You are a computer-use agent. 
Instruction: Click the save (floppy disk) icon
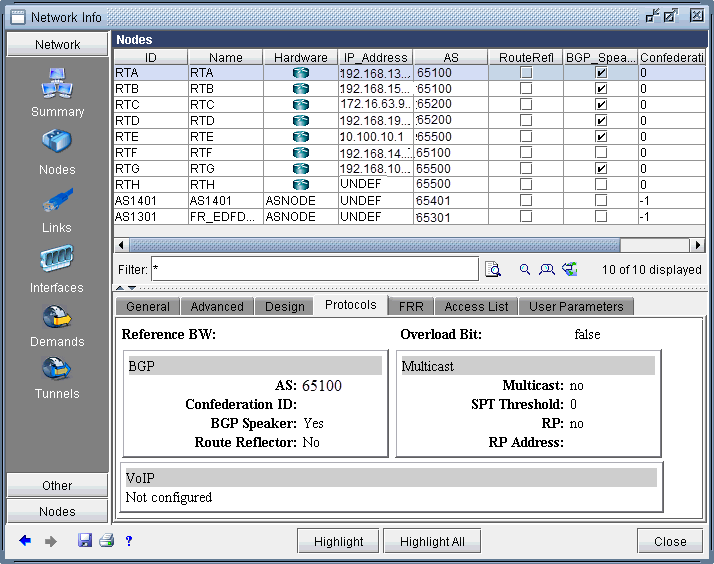[85, 541]
